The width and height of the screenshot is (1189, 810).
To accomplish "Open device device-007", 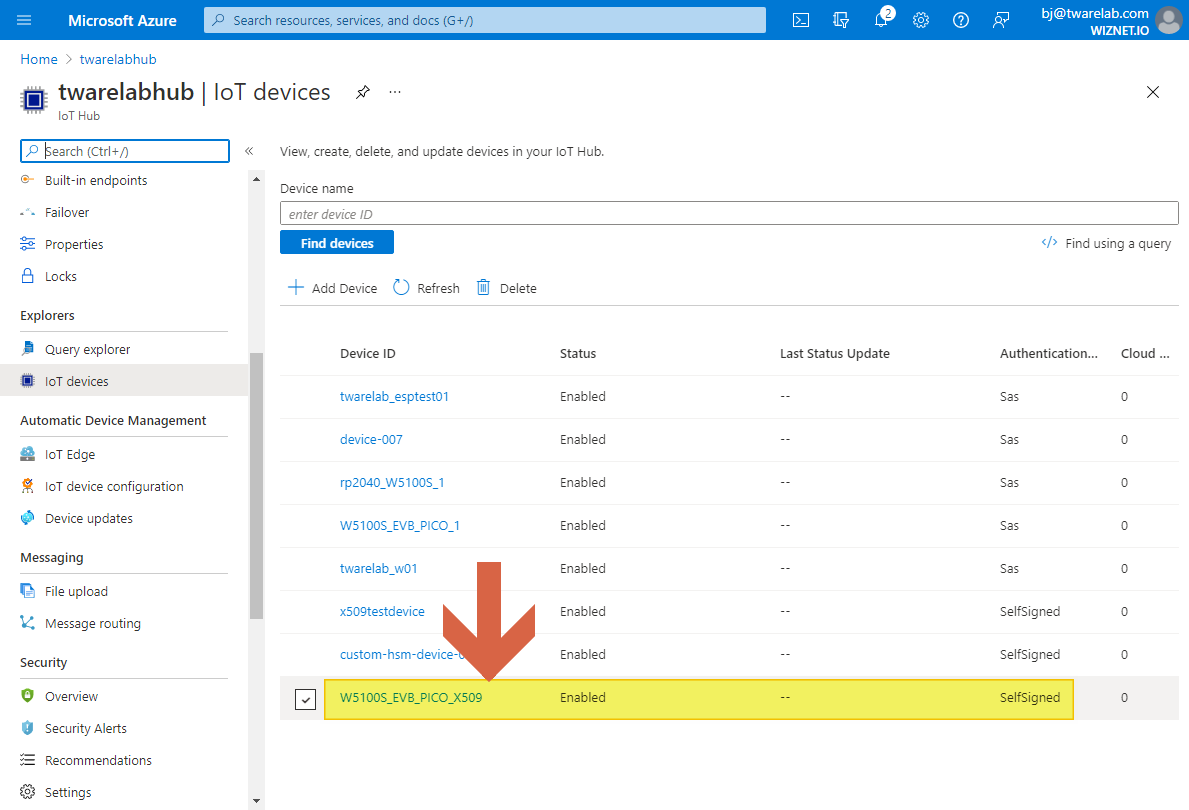I will (x=371, y=440).
